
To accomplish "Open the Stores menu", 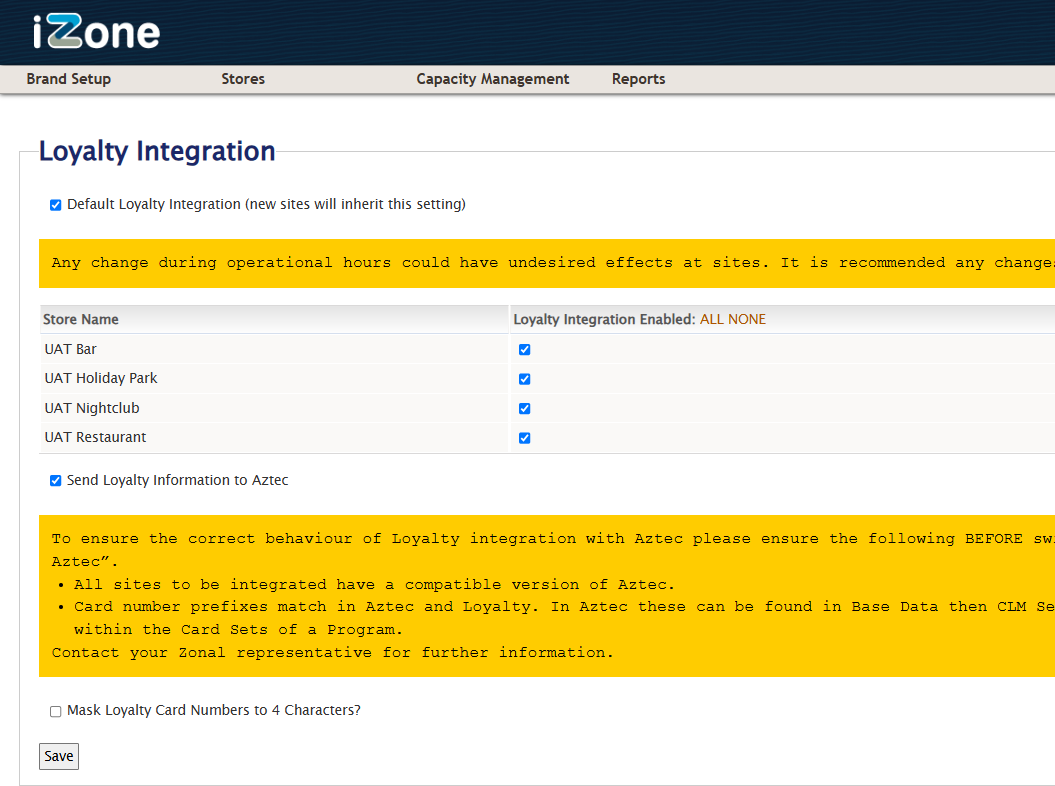I will coord(243,79).
